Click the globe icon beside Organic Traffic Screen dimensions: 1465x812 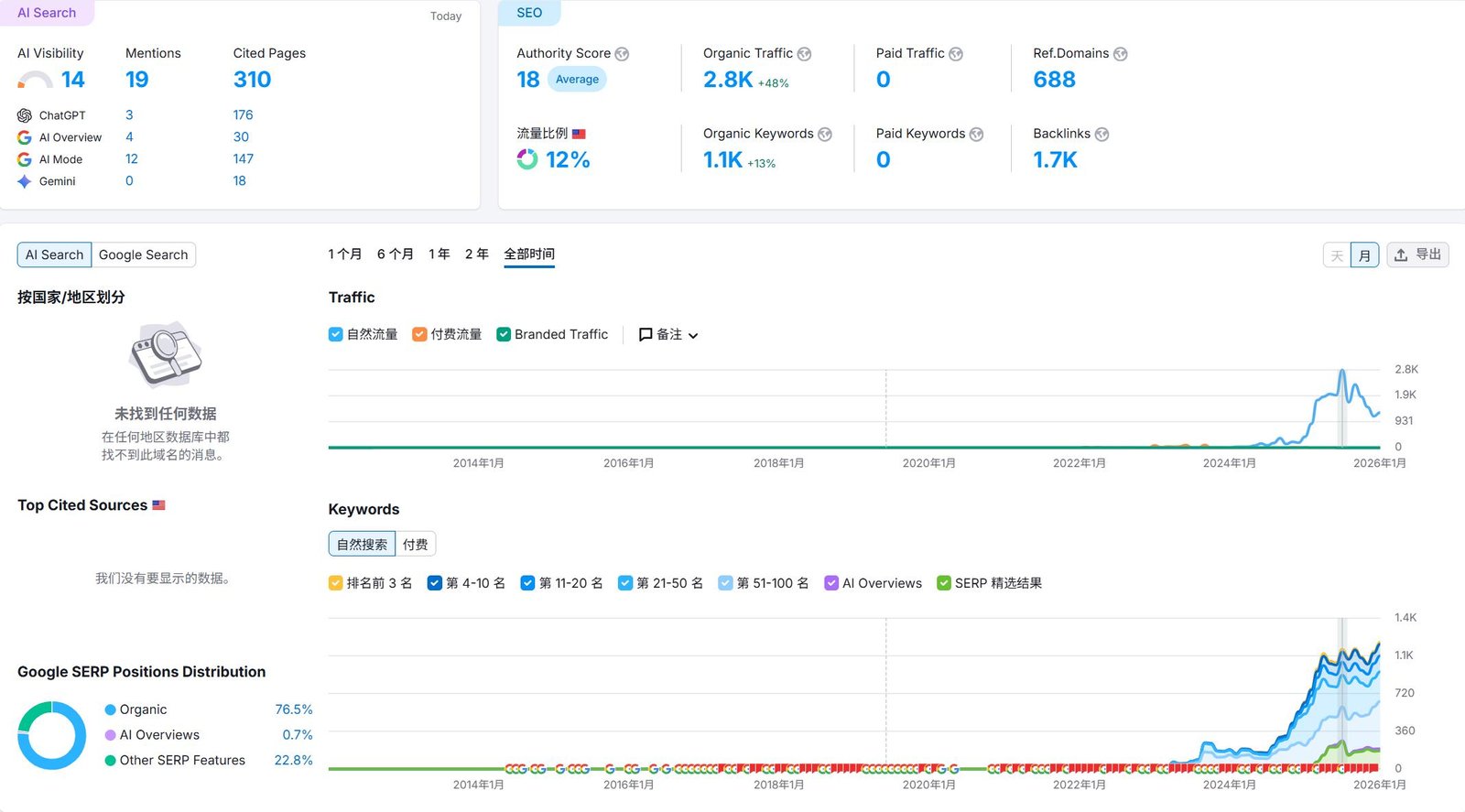[804, 54]
